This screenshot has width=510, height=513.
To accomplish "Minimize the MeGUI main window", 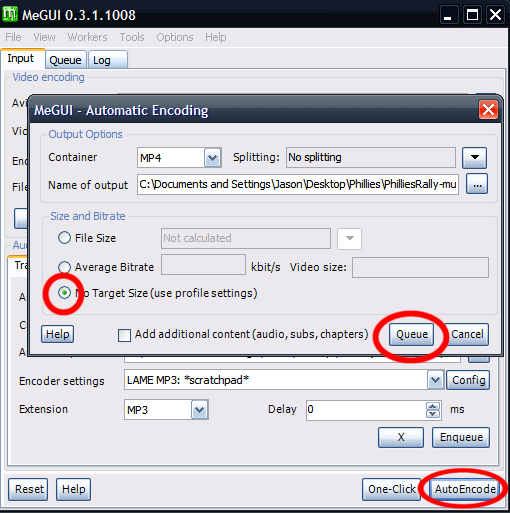I will pyautogui.click(x=448, y=15).
